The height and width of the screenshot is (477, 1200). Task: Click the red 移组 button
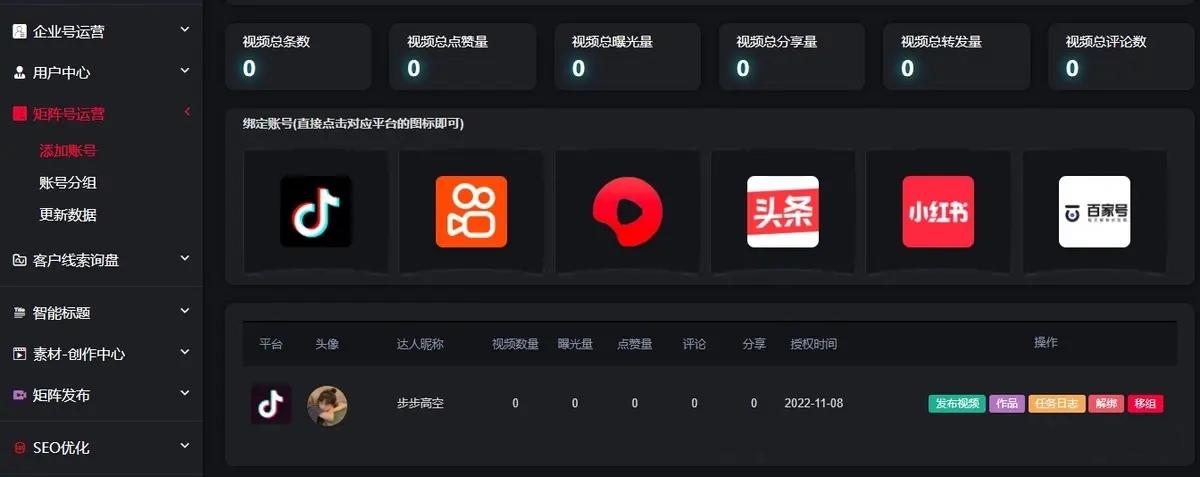tap(1145, 404)
